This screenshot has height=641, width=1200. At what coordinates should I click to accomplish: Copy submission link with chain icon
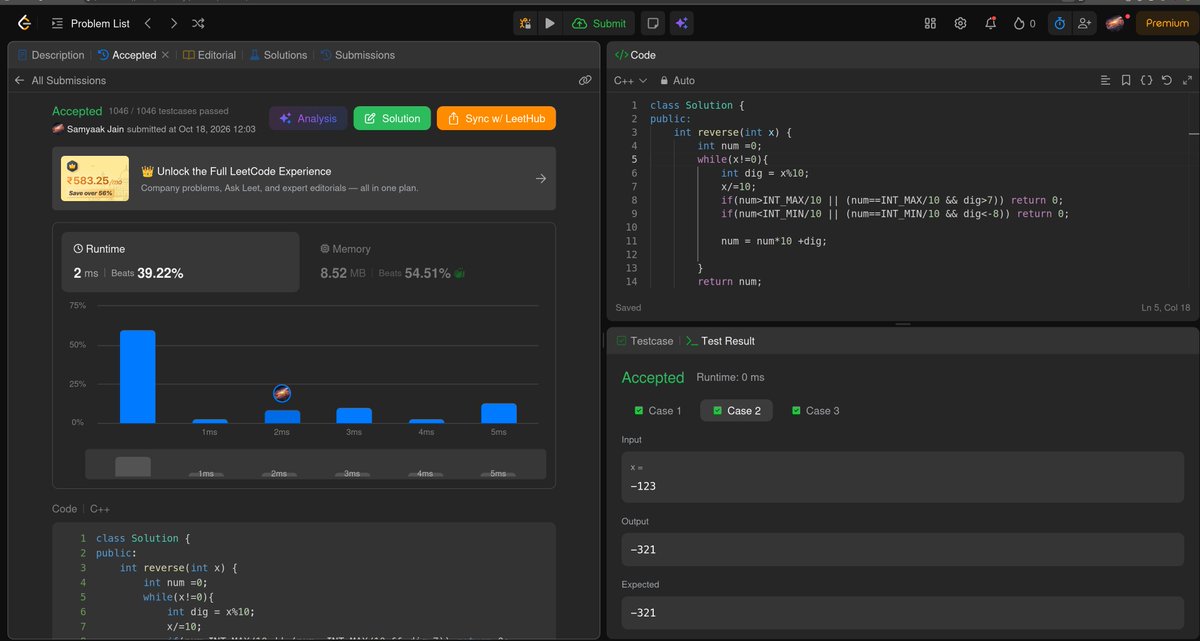tap(585, 80)
